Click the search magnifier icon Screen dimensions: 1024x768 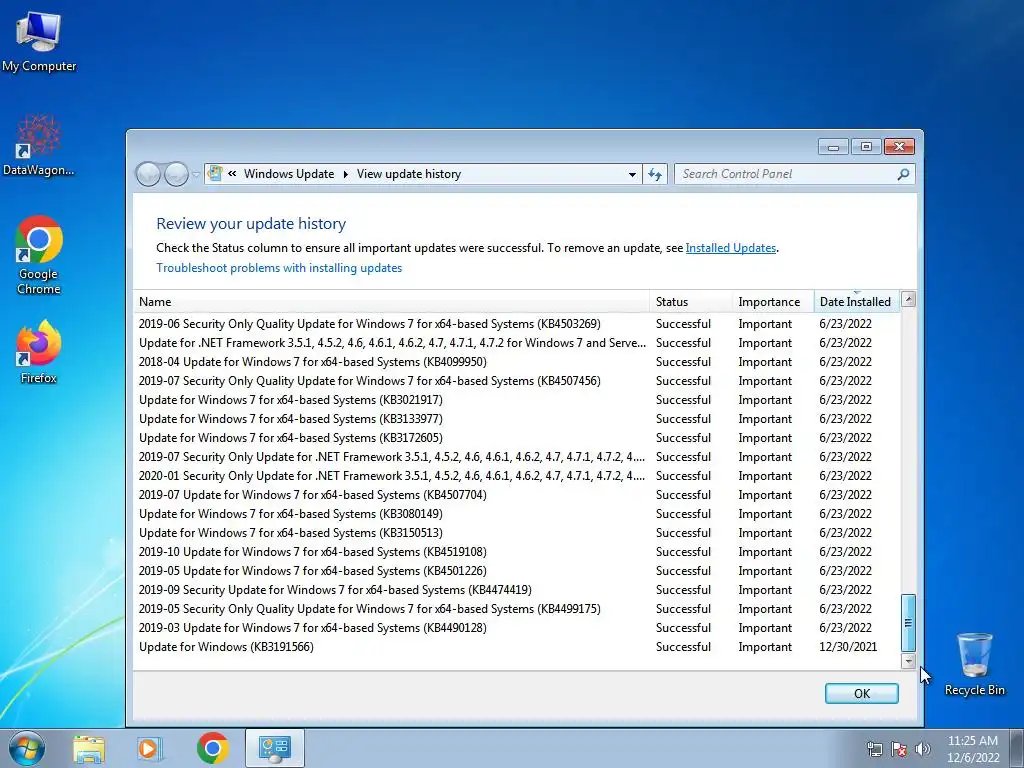(x=903, y=174)
